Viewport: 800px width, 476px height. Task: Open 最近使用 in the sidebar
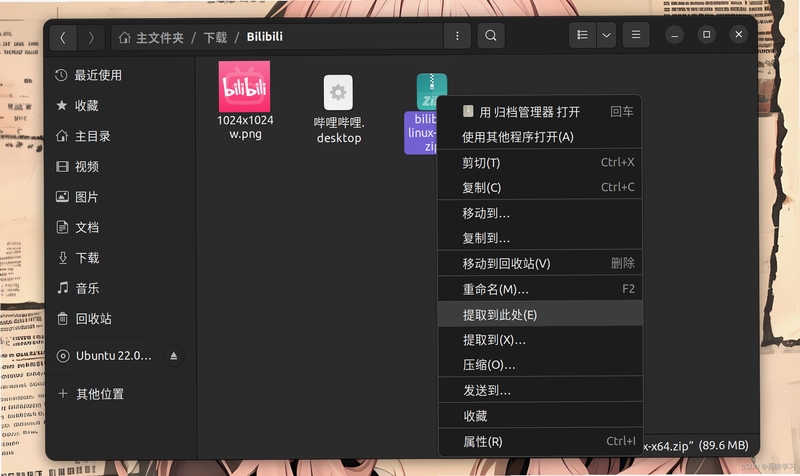pyautogui.click(x=121, y=76)
